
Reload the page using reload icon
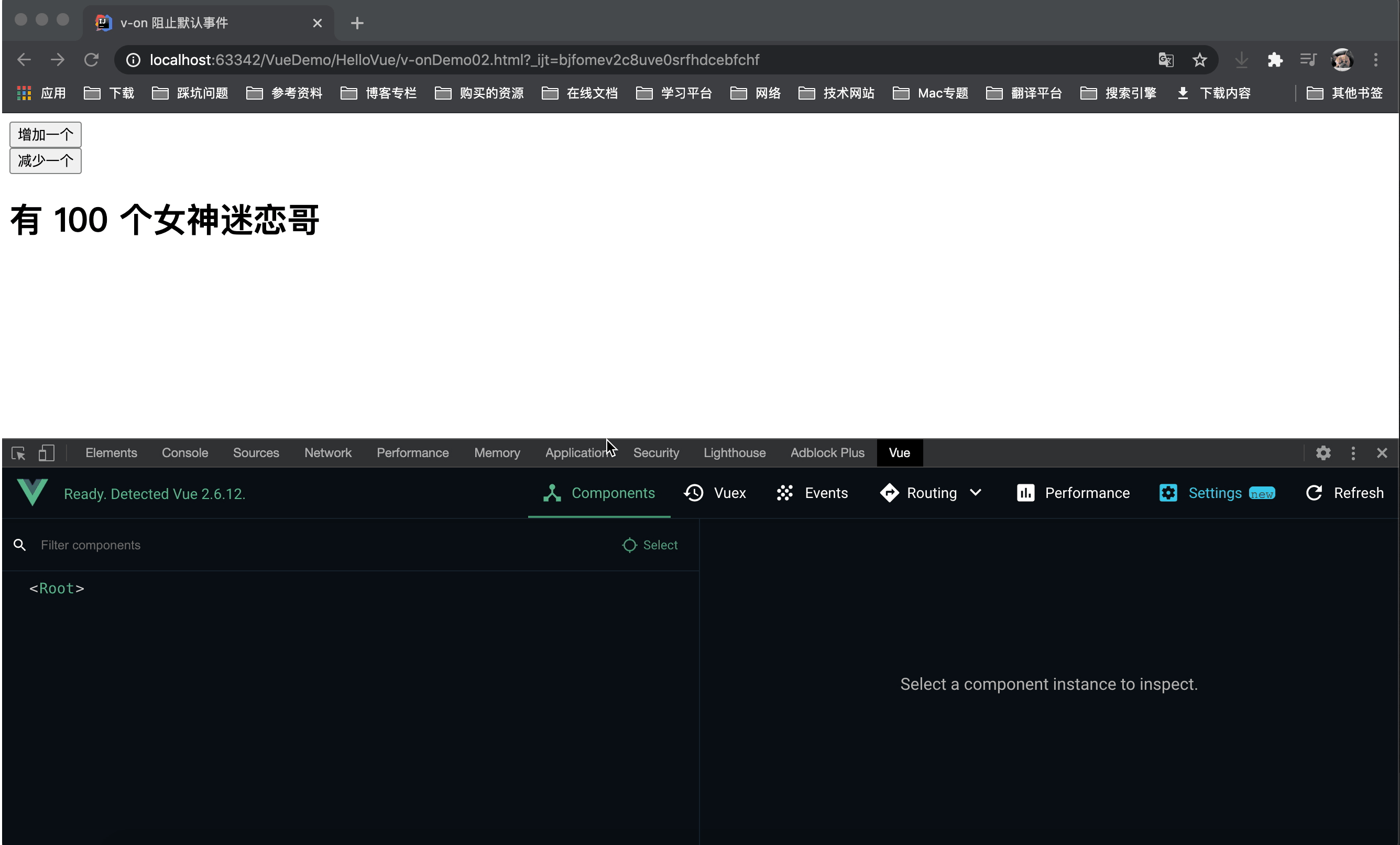click(92, 60)
